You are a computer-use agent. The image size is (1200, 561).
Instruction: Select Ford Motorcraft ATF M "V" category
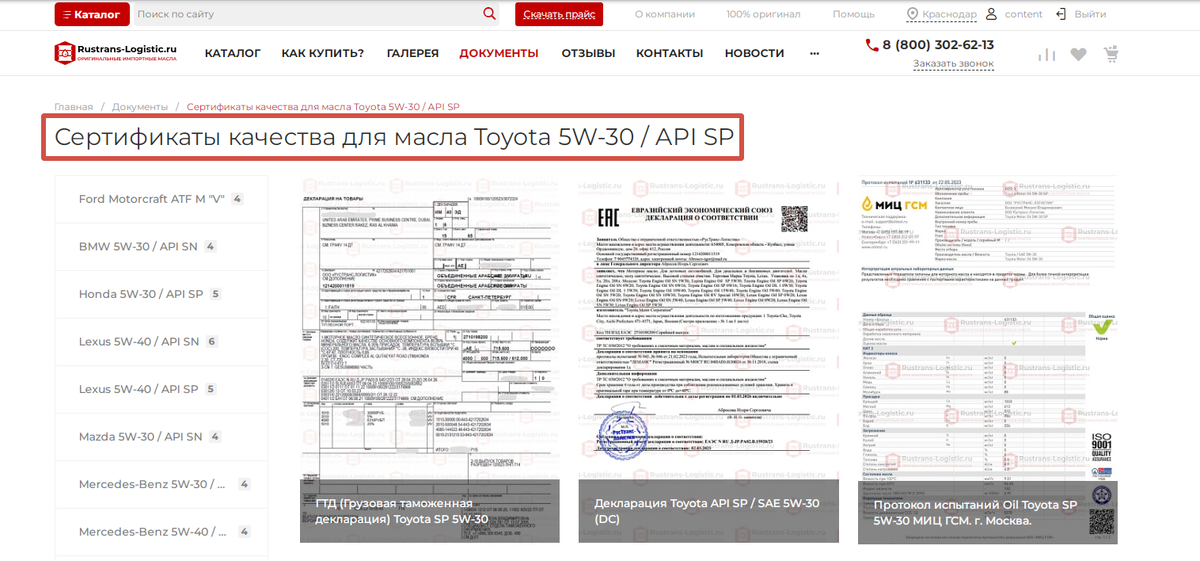click(161, 199)
